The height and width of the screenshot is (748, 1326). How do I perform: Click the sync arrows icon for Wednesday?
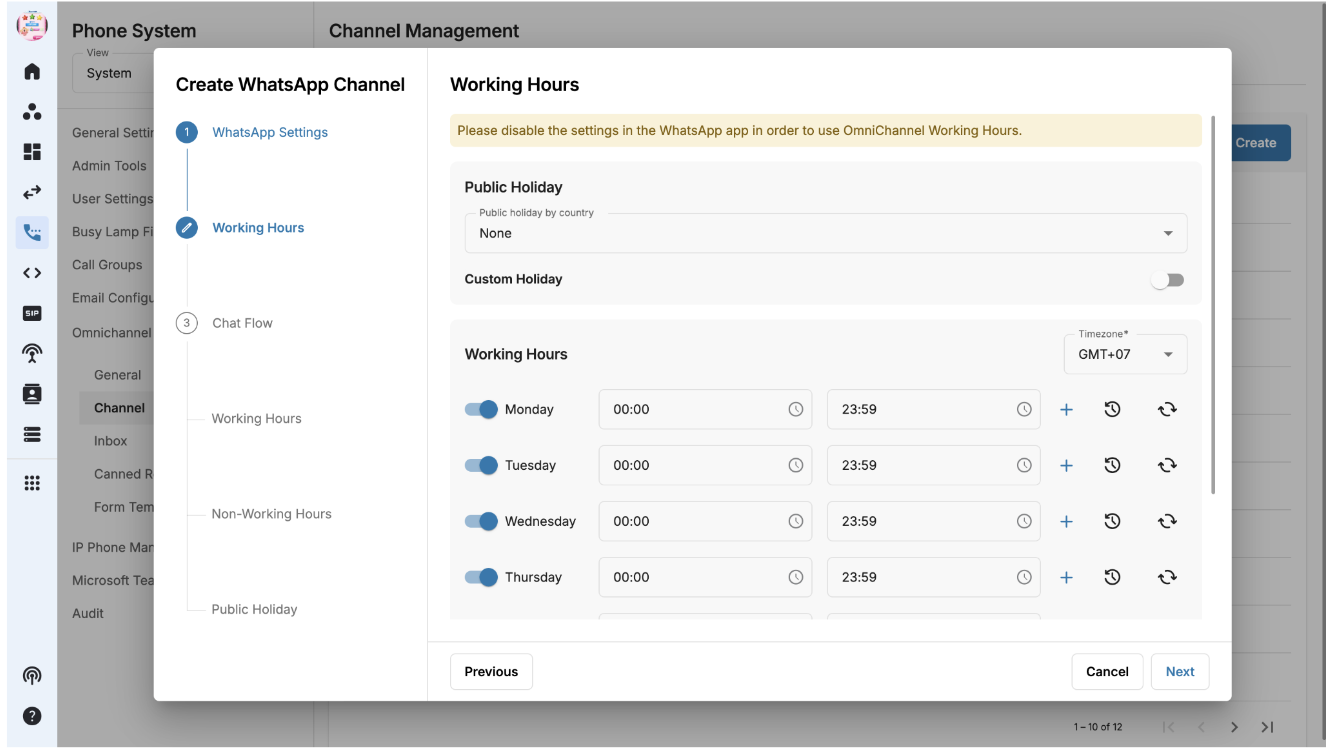(1167, 521)
